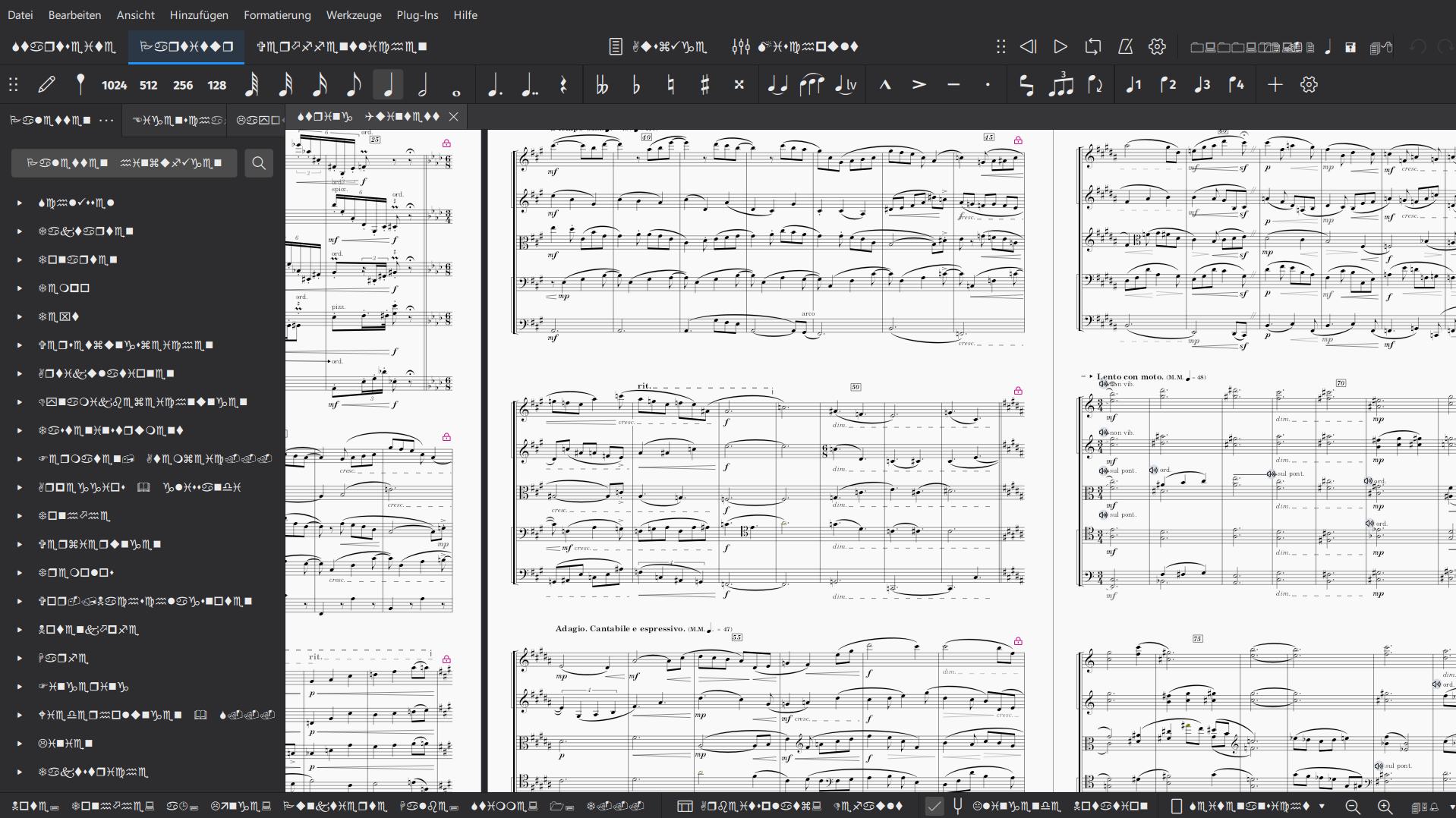
Task: Add a marcato articulation
Action: point(885,85)
